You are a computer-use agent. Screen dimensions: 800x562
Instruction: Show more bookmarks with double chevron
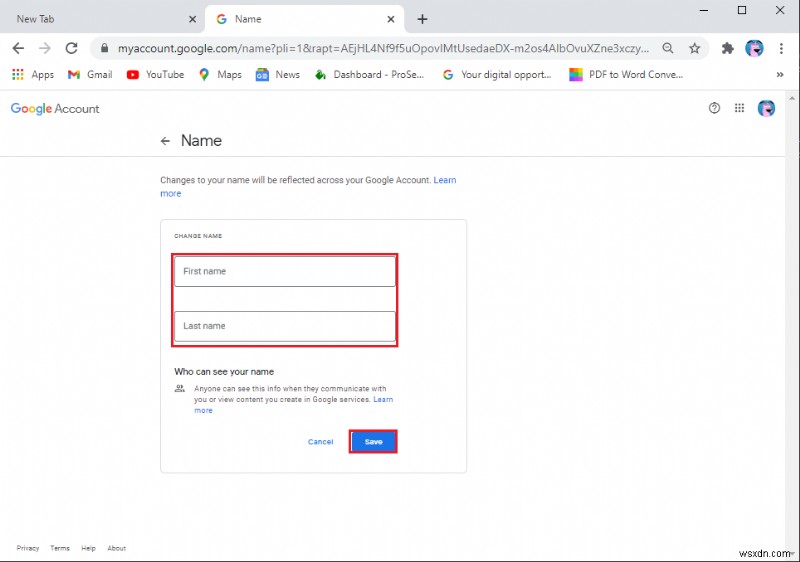[780, 74]
